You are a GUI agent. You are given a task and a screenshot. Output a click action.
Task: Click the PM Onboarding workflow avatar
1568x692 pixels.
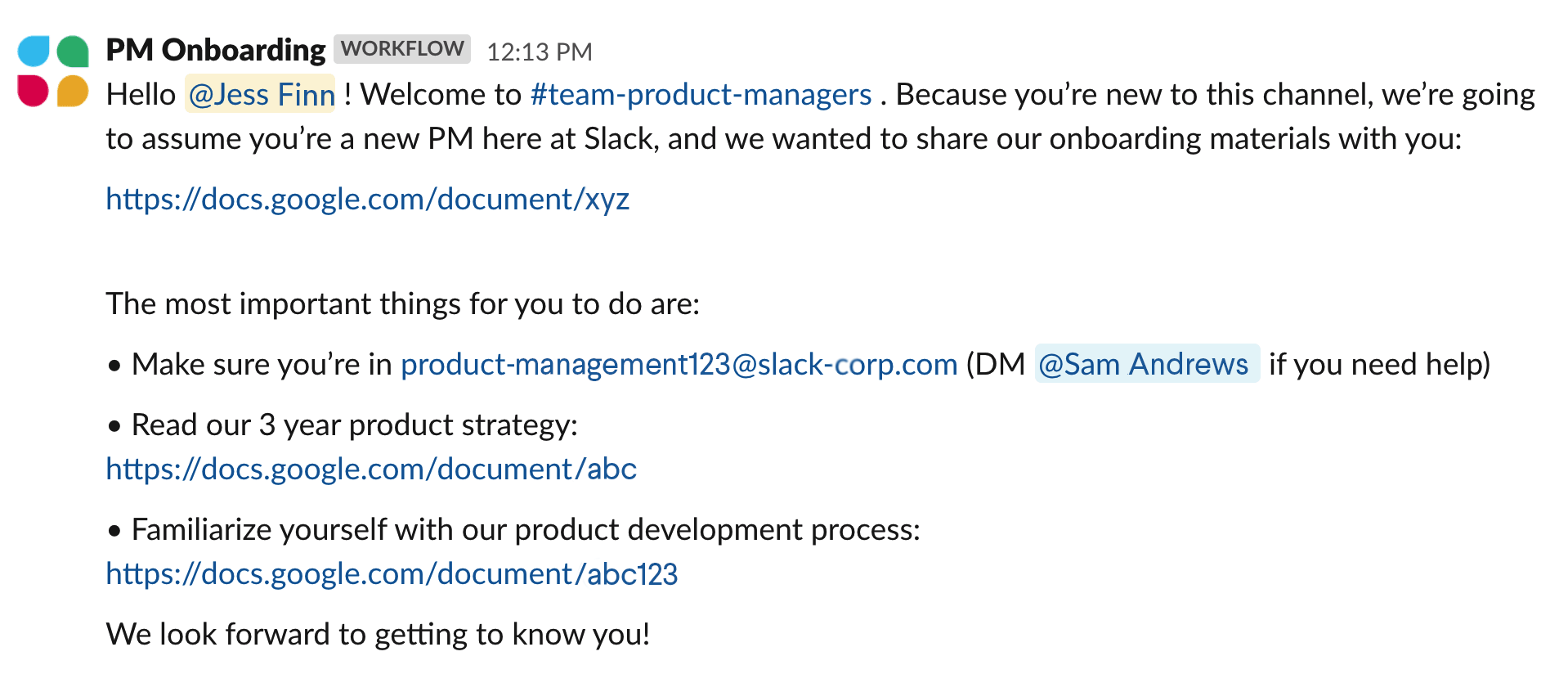point(53,71)
